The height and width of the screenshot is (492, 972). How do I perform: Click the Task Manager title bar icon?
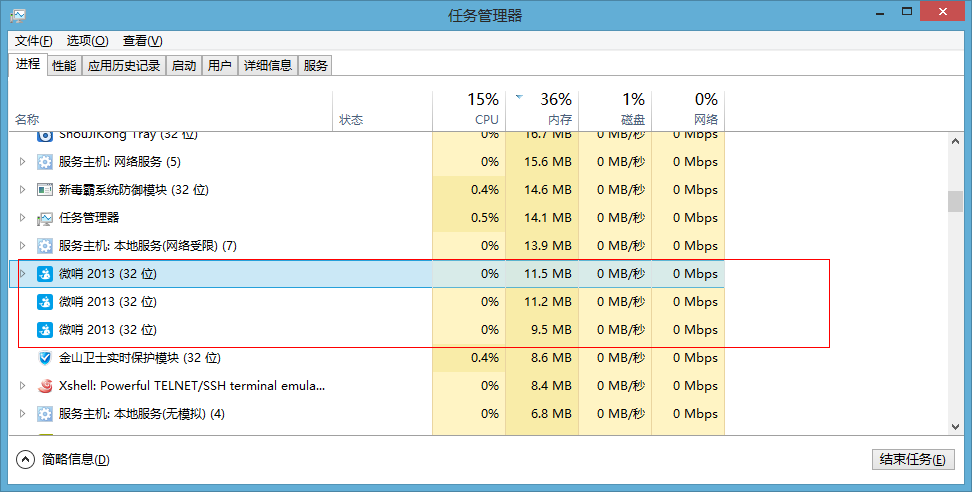pyautogui.click(x=19, y=15)
